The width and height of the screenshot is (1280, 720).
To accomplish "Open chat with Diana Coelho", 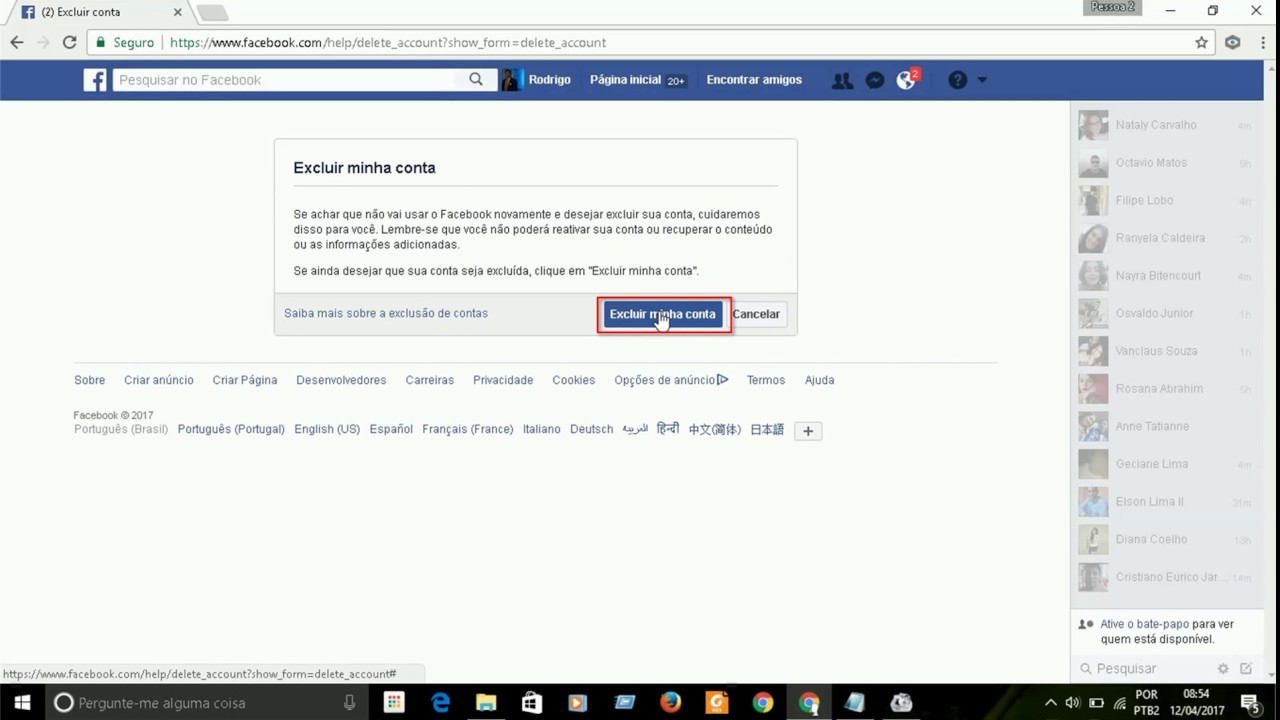I will pyautogui.click(x=1165, y=539).
